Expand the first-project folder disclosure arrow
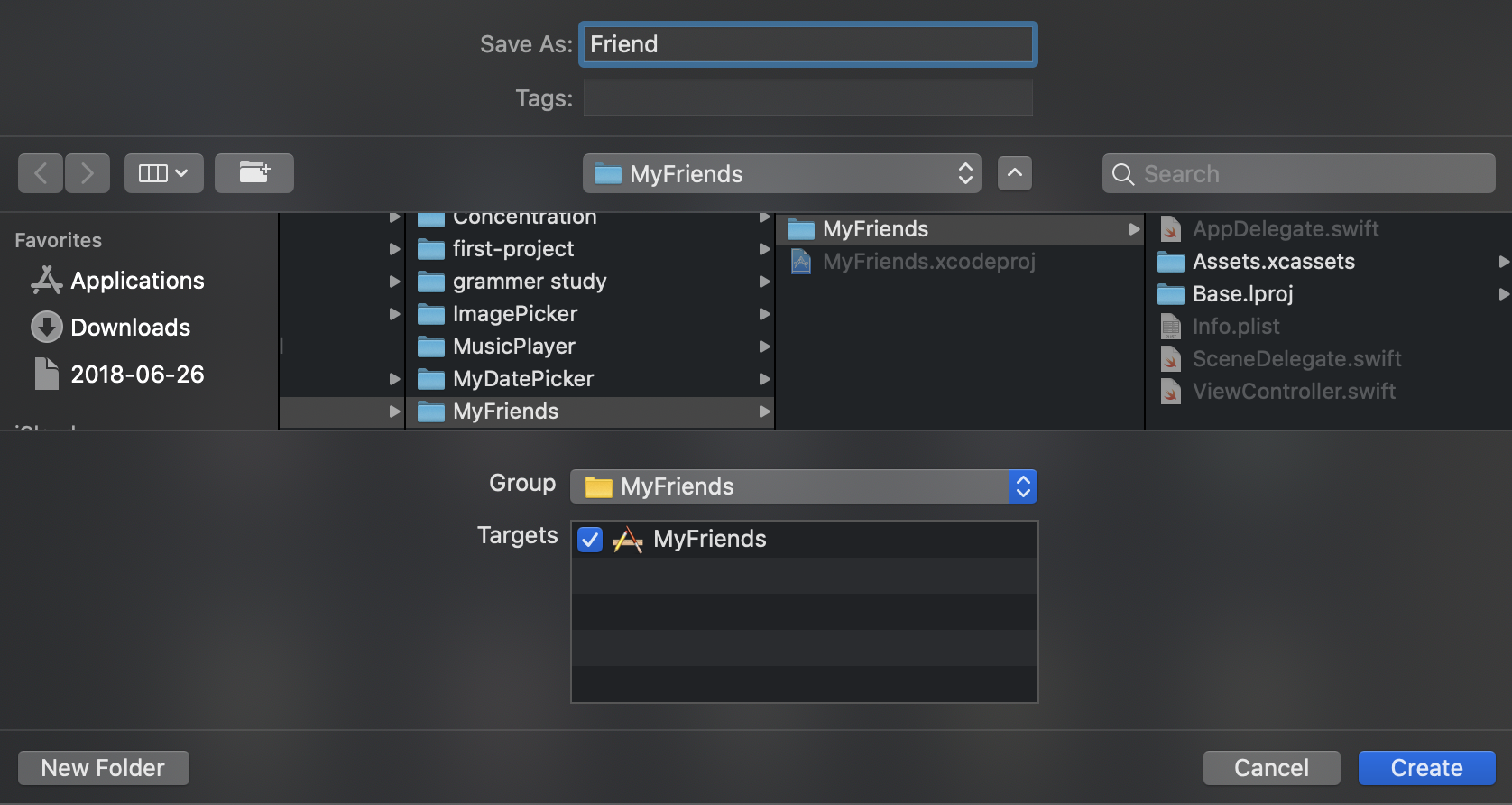This screenshot has width=1512, height=805. click(764, 249)
